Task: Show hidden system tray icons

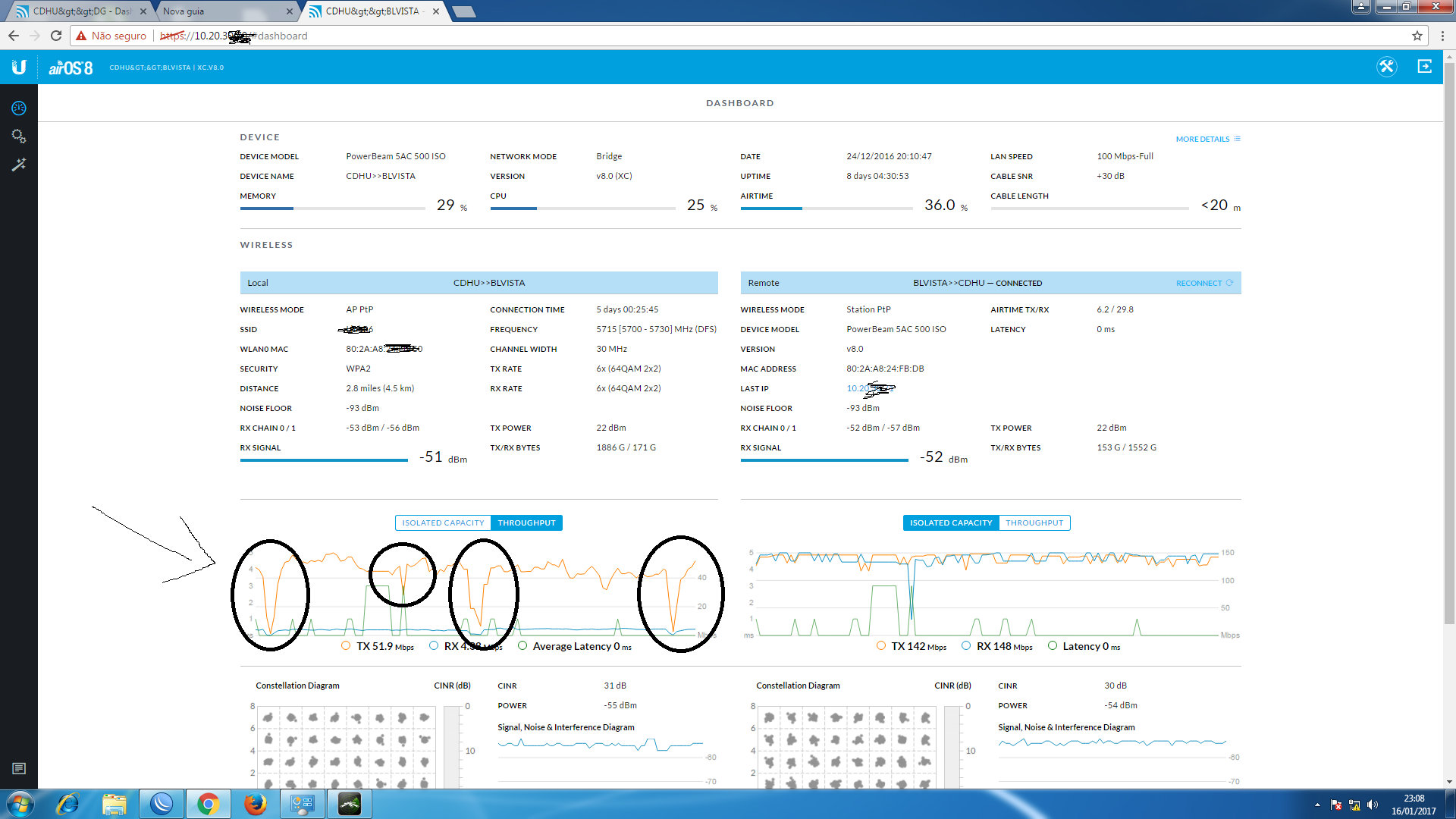Action: click(x=1317, y=805)
